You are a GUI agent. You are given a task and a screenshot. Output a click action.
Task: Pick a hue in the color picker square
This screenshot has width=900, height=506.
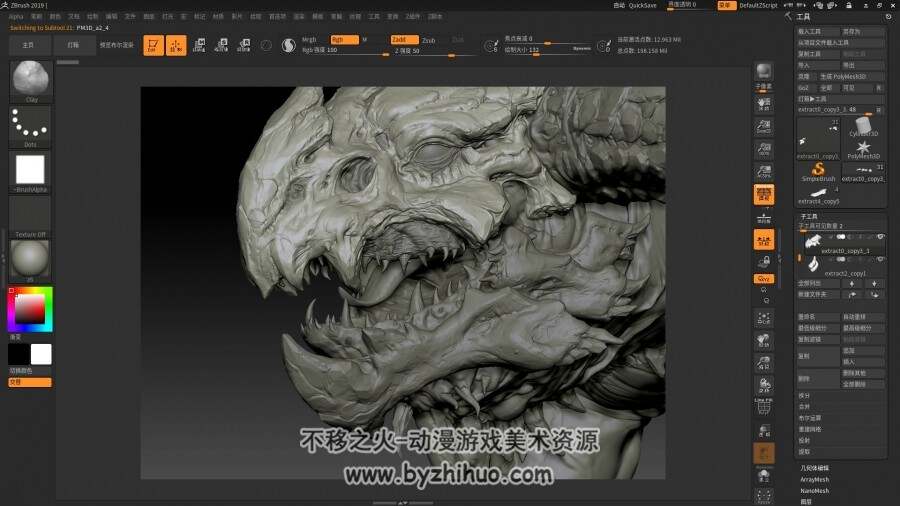(x=30, y=309)
